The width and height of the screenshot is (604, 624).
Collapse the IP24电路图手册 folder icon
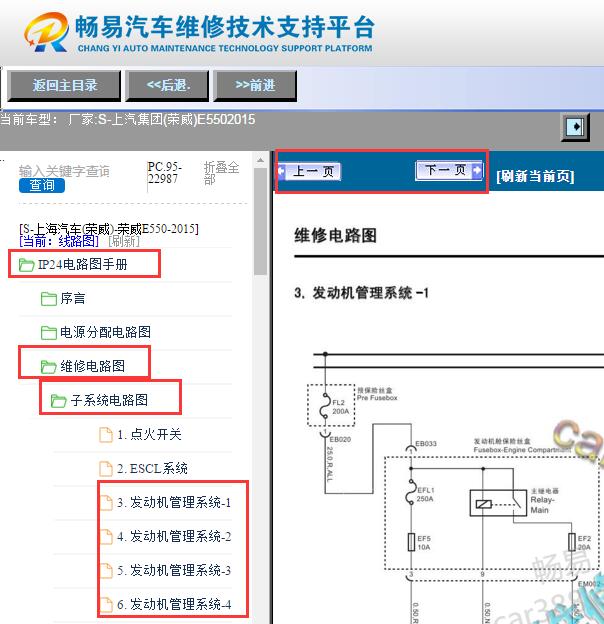(27, 265)
